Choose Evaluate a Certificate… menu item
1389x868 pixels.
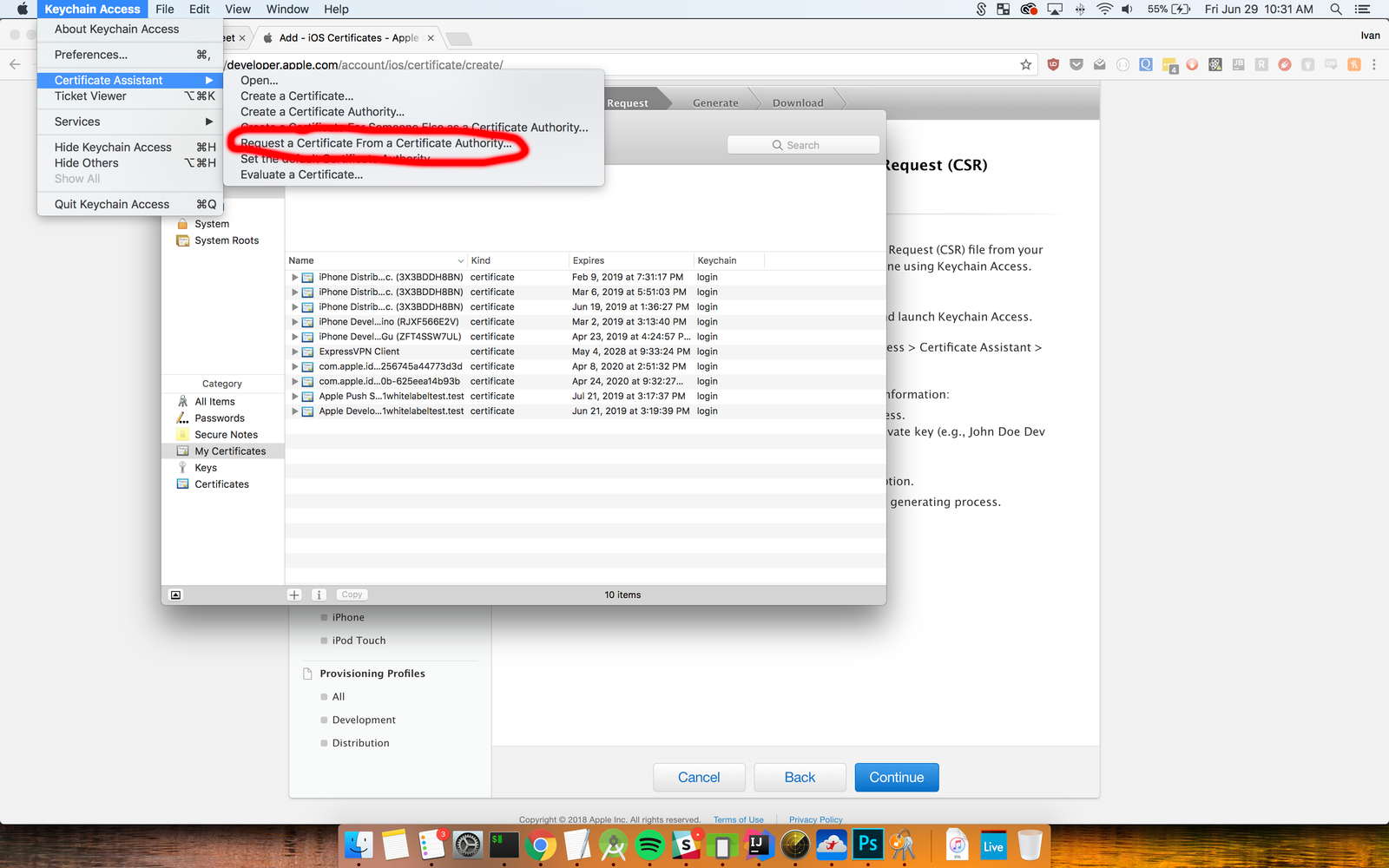pyautogui.click(x=413, y=174)
